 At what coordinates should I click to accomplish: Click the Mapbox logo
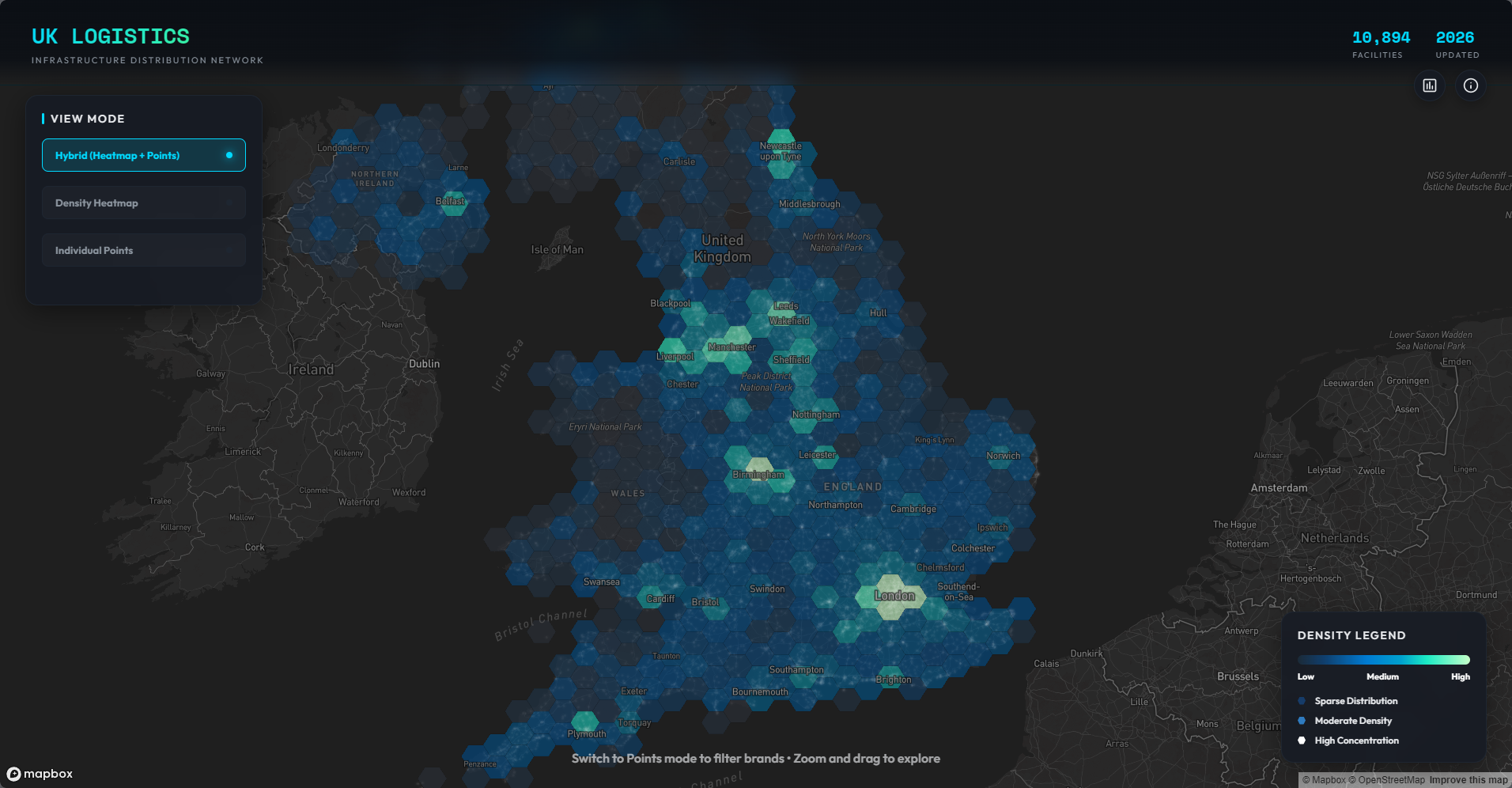(40, 774)
